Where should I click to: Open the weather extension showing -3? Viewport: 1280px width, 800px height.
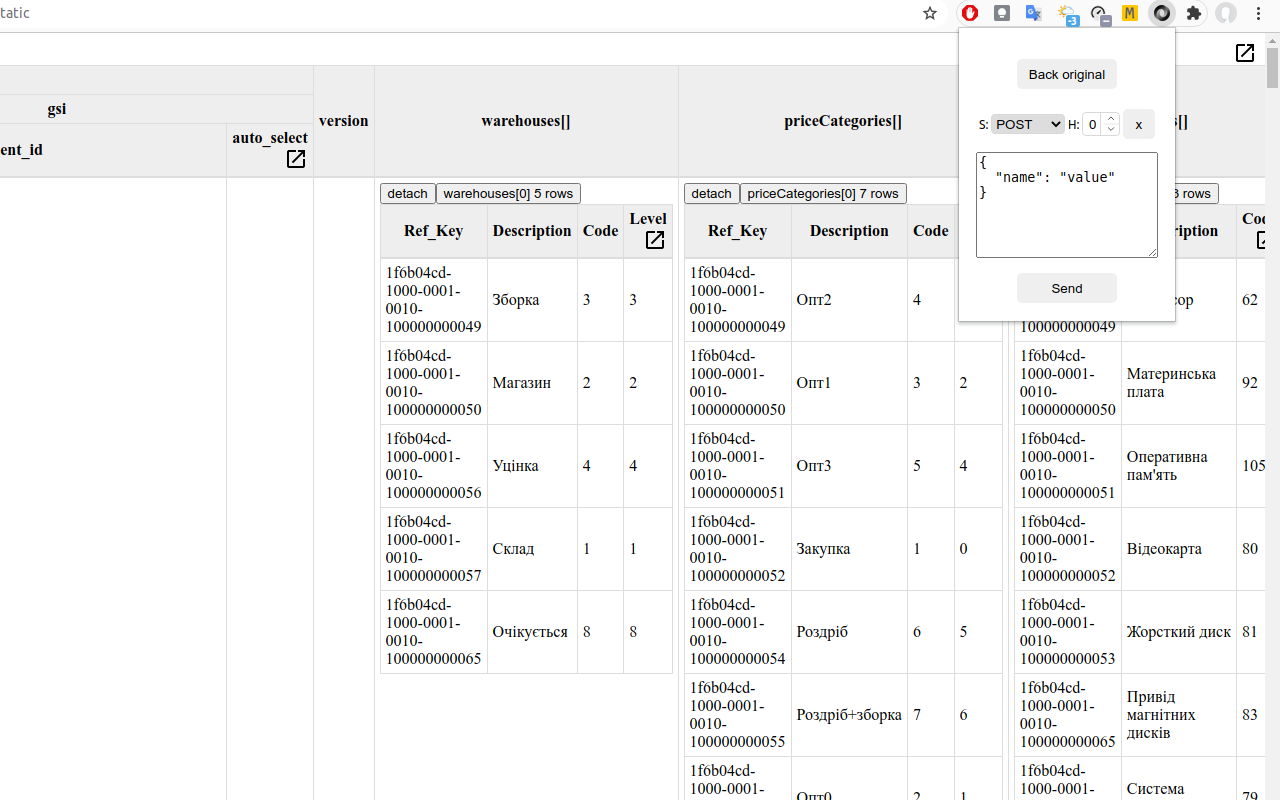click(1067, 14)
